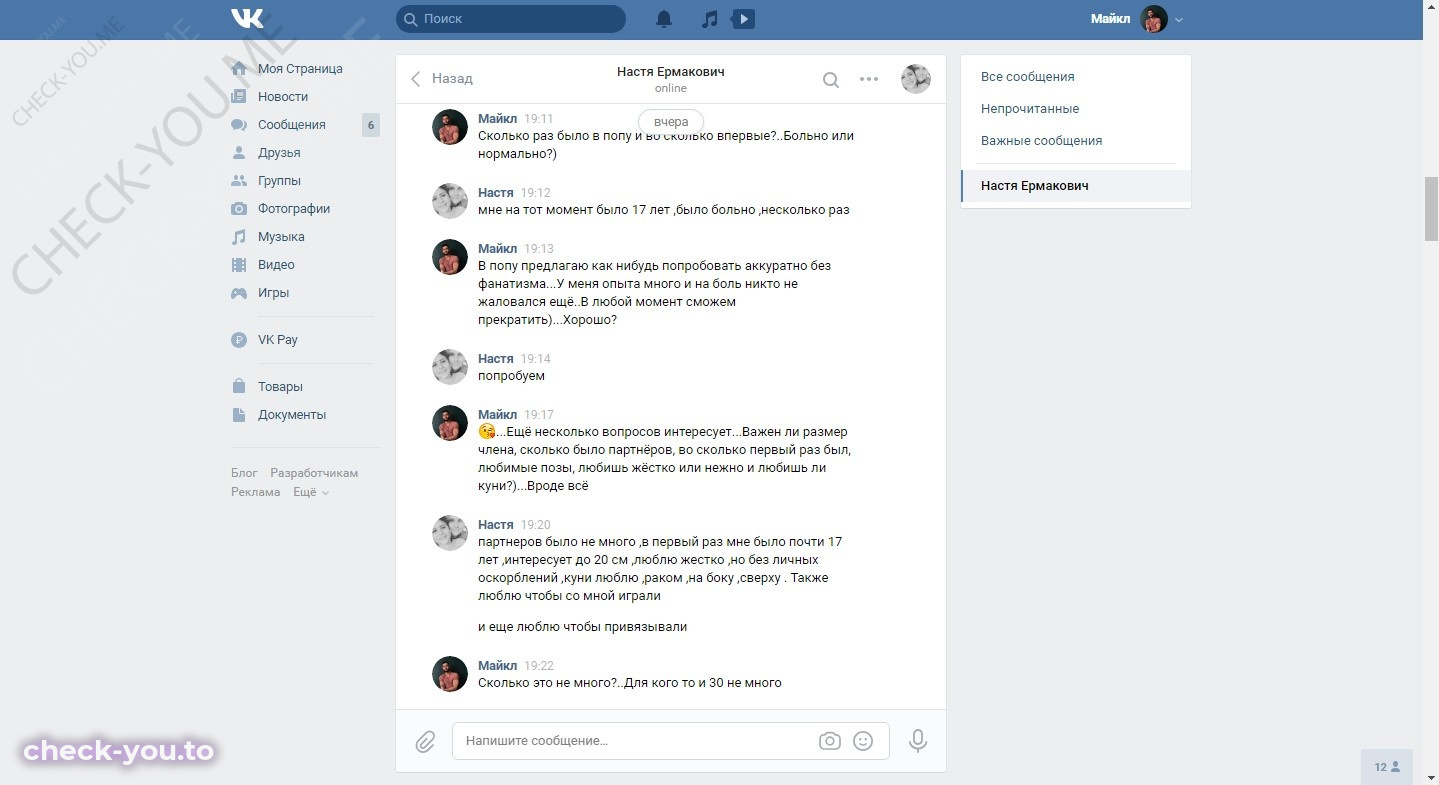Open emoji smiley picker
Image resolution: width=1439 pixels, height=785 pixels.
click(x=863, y=741)
